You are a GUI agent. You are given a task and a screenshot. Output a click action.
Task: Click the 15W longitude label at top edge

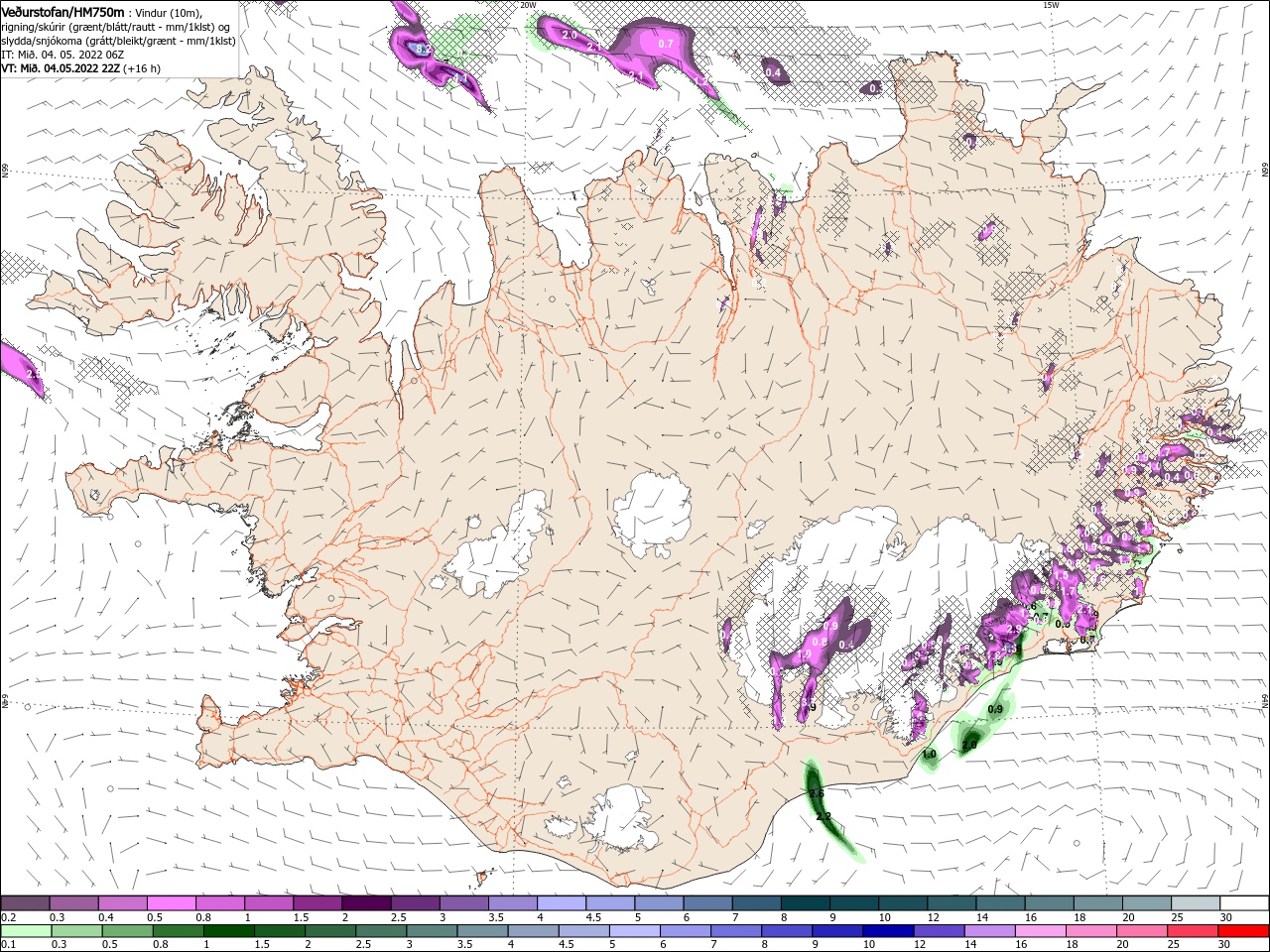[x=1051, y=5]
